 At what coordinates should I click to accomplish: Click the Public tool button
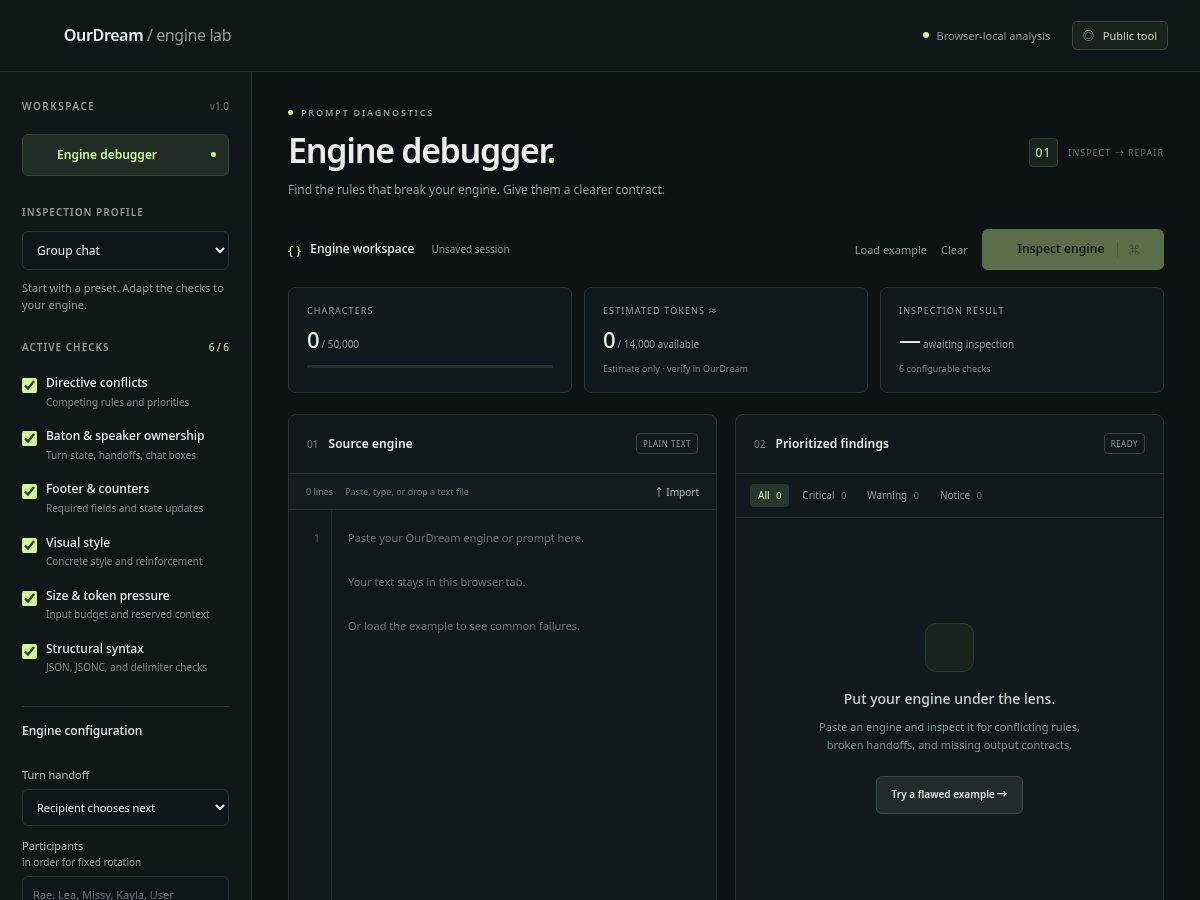(x=1120, y=36)
